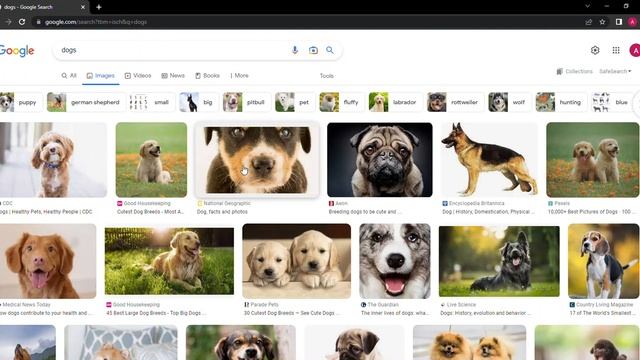The image size is (640, 360).
Task: Filter by the fluffy chip
Action: (342, 102)
